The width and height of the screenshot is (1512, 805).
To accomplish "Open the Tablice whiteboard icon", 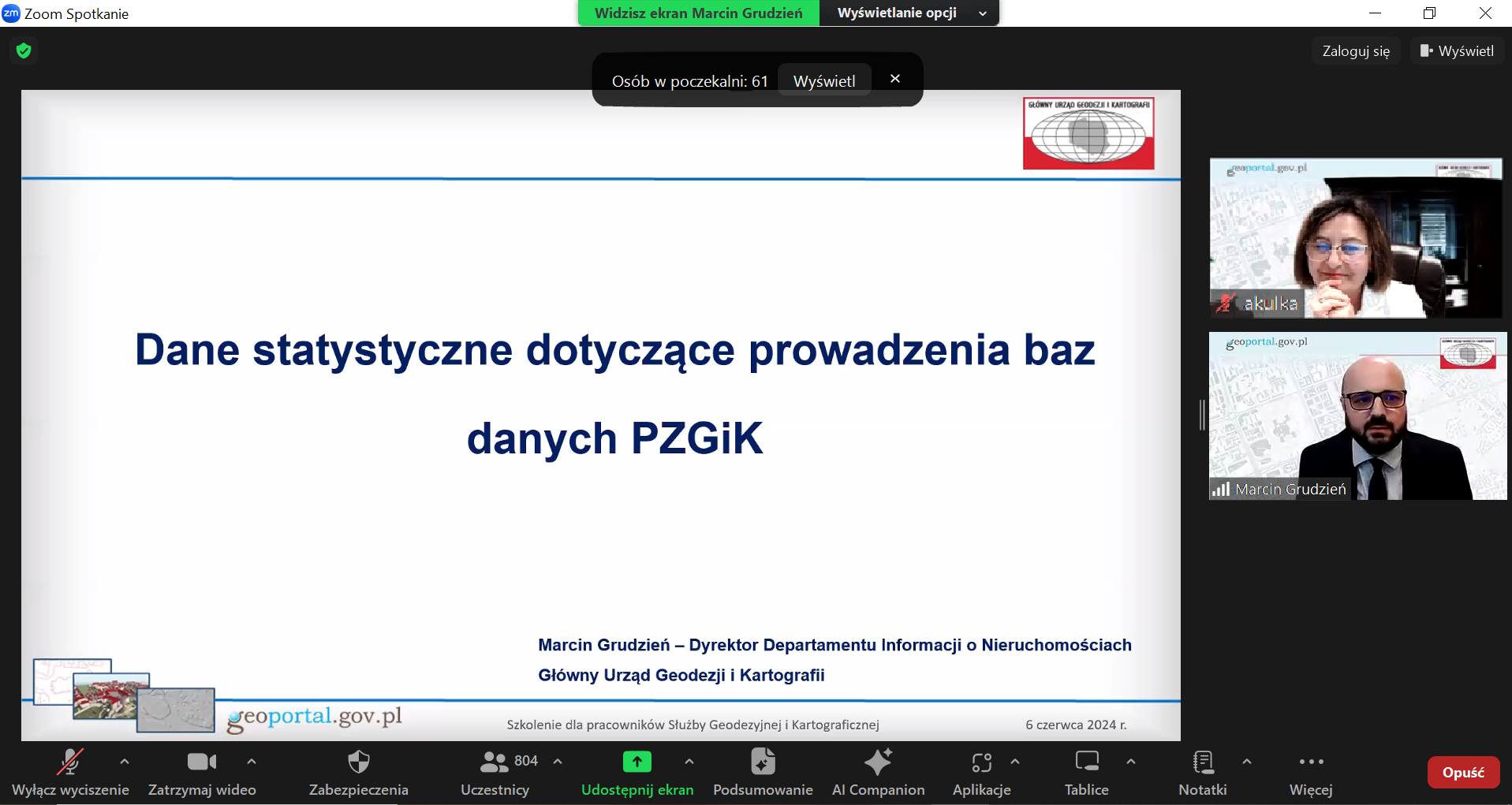I will tap(1086, 762).
